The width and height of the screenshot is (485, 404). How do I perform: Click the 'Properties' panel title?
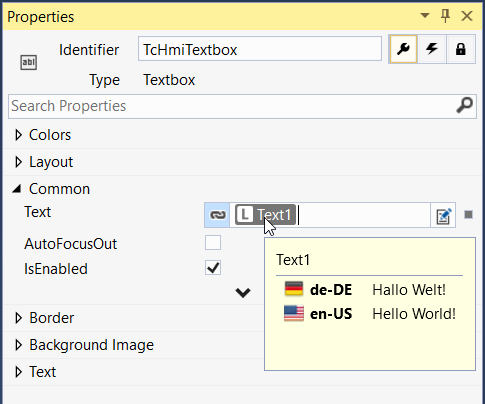pos(40,17)
